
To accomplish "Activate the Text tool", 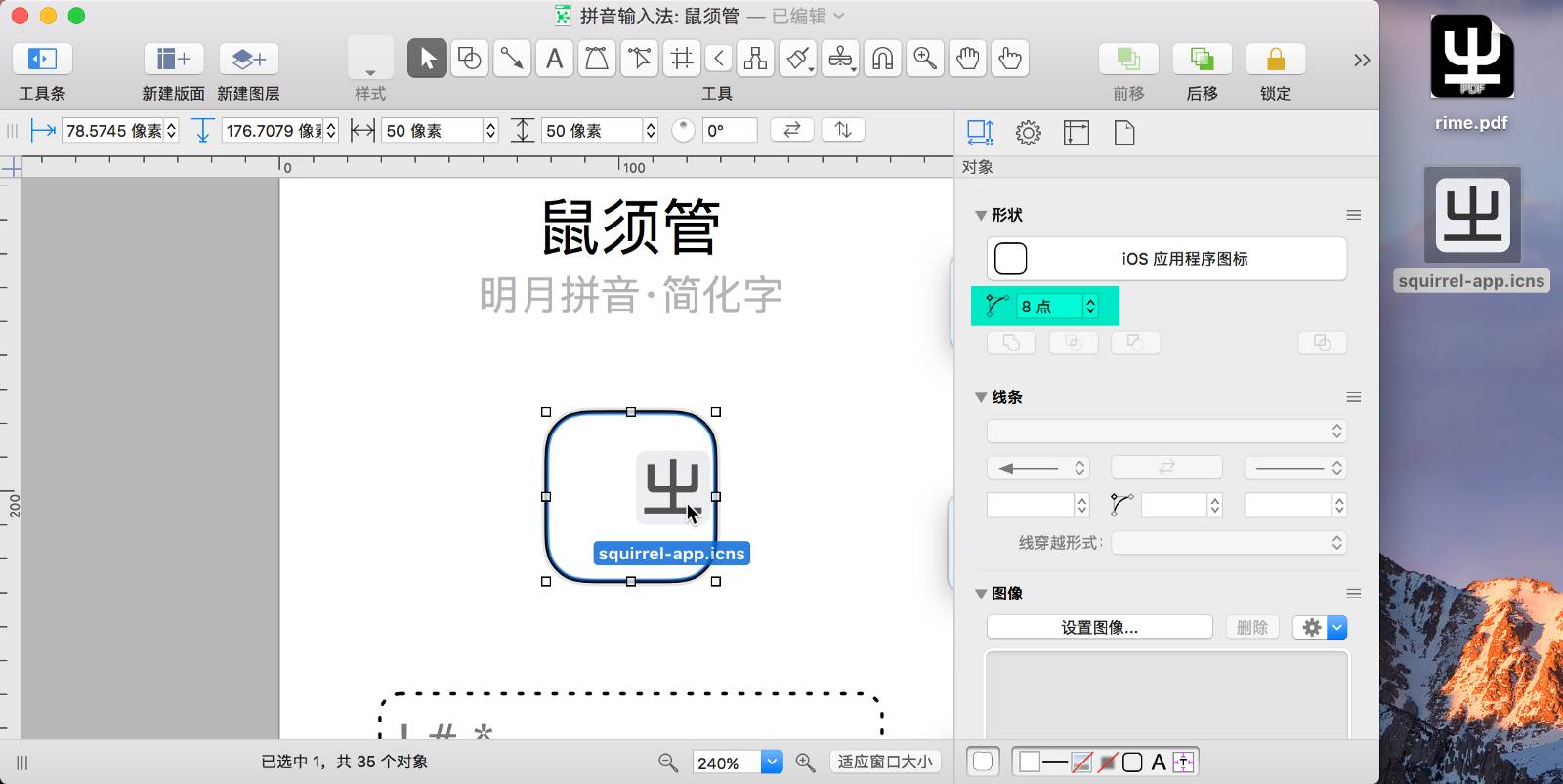I will tap(554, 59).
